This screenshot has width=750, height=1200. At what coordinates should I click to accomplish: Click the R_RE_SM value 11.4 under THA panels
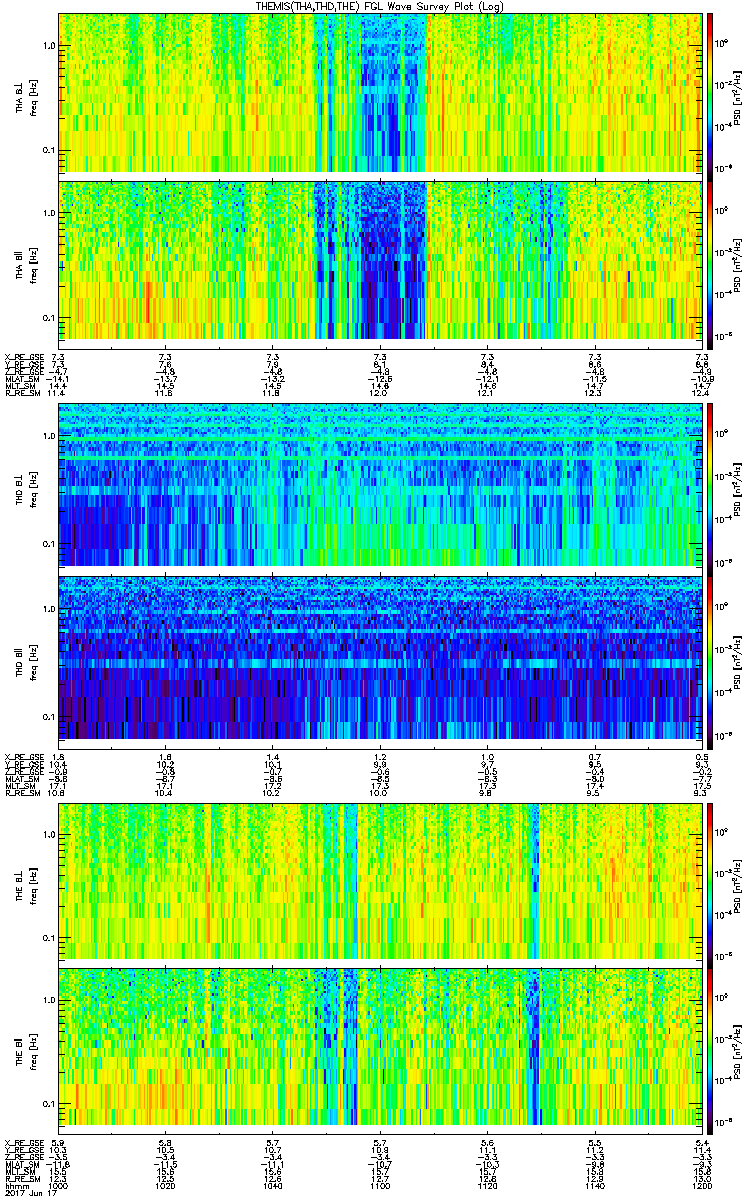click(58, 393)
